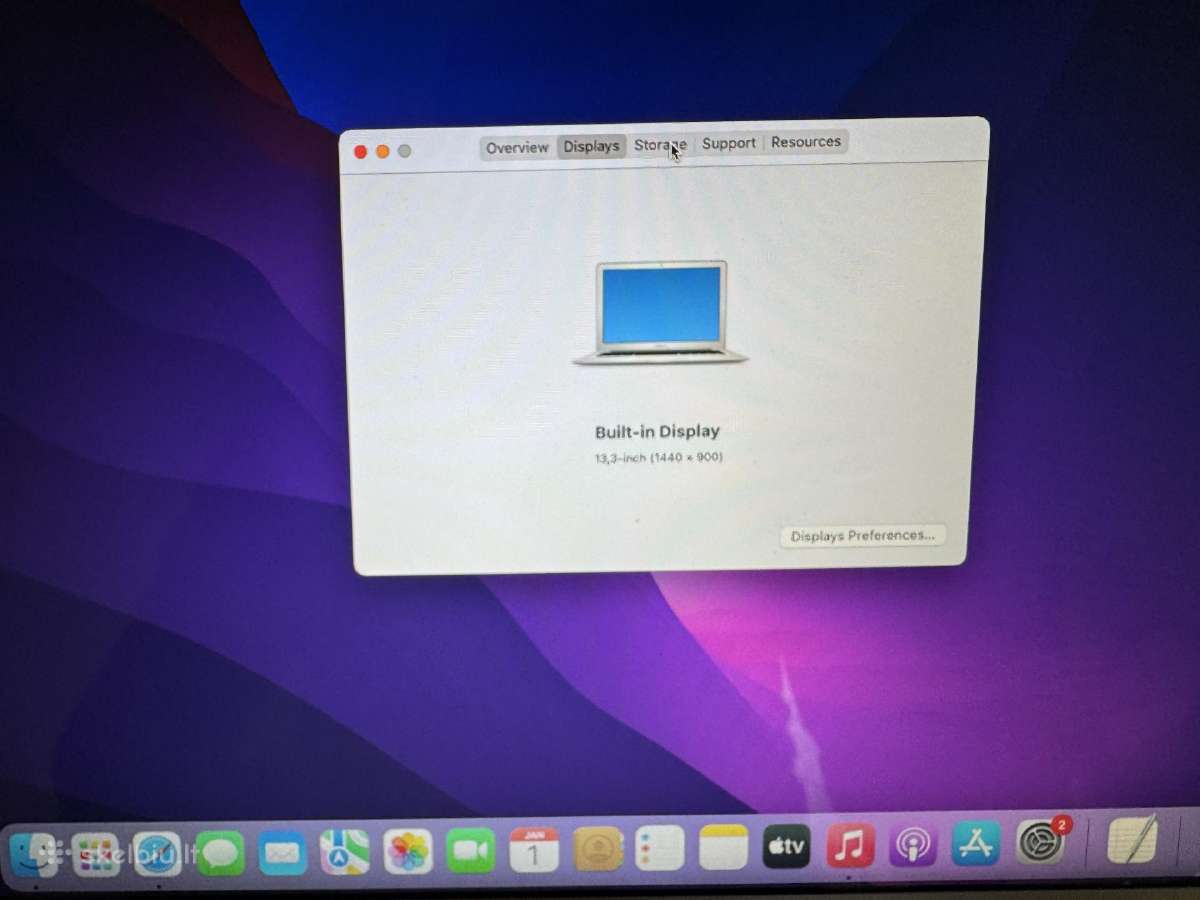Open the Resources tab
This screenshot has height=900, width=1200.
point(806,142)
